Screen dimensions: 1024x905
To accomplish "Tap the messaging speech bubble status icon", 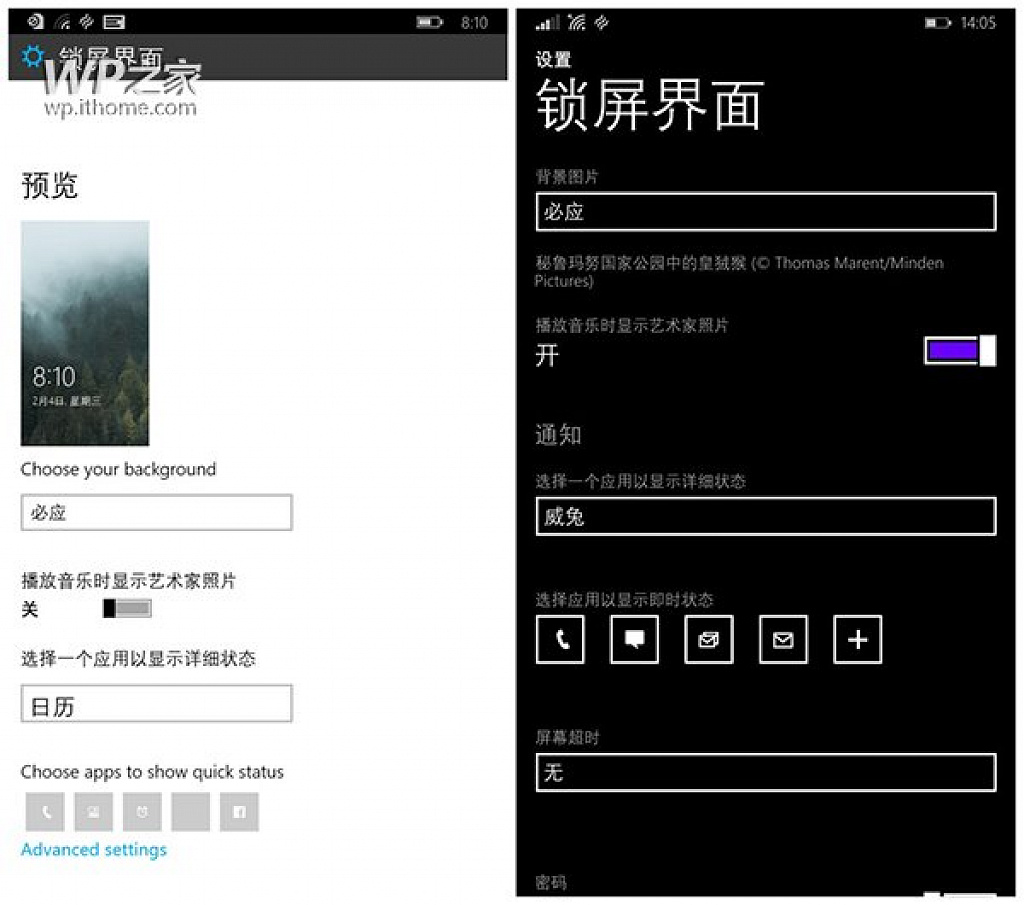I will 634,639.
